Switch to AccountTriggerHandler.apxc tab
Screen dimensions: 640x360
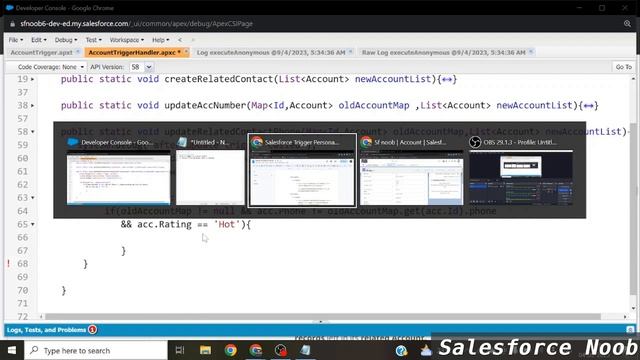(134, 53)
